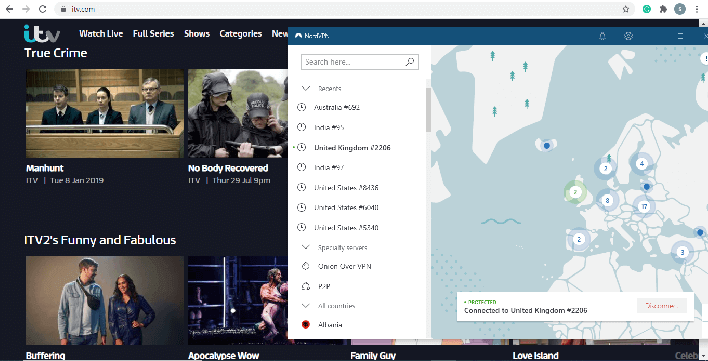This screenshot has height=361, width=708.
Task: Collapse the Specialty servers section chevron
Action: tap(306, 247)
